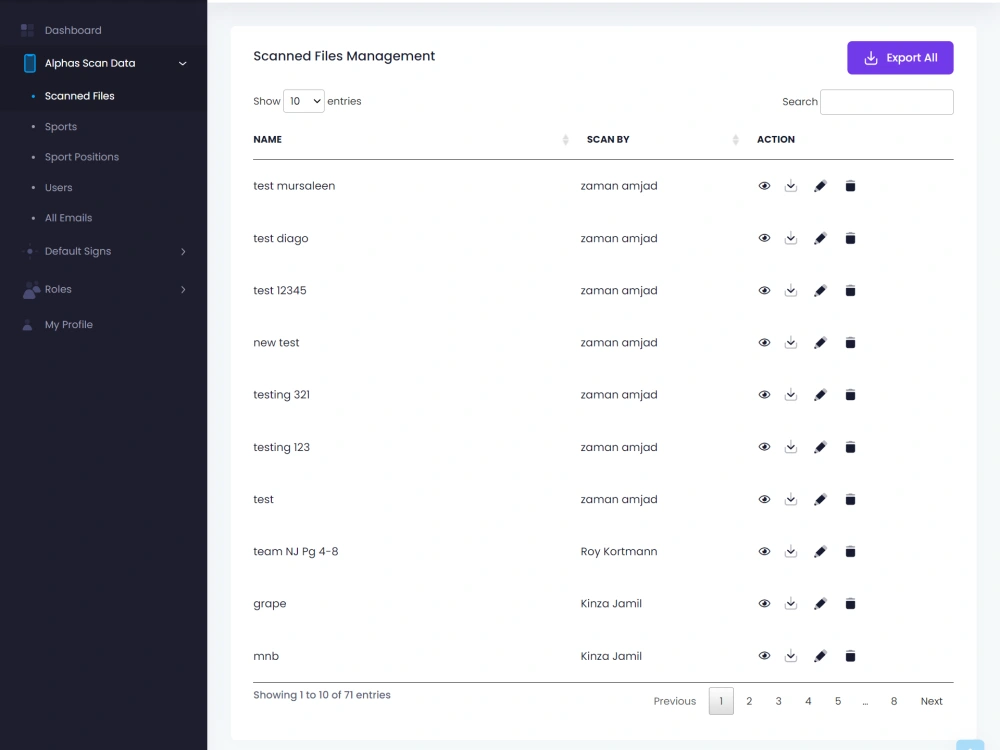Delete the test mursaleen entry
This screenshot has width=1000, height=750.
pyautogui.click(x=850, y=186)
